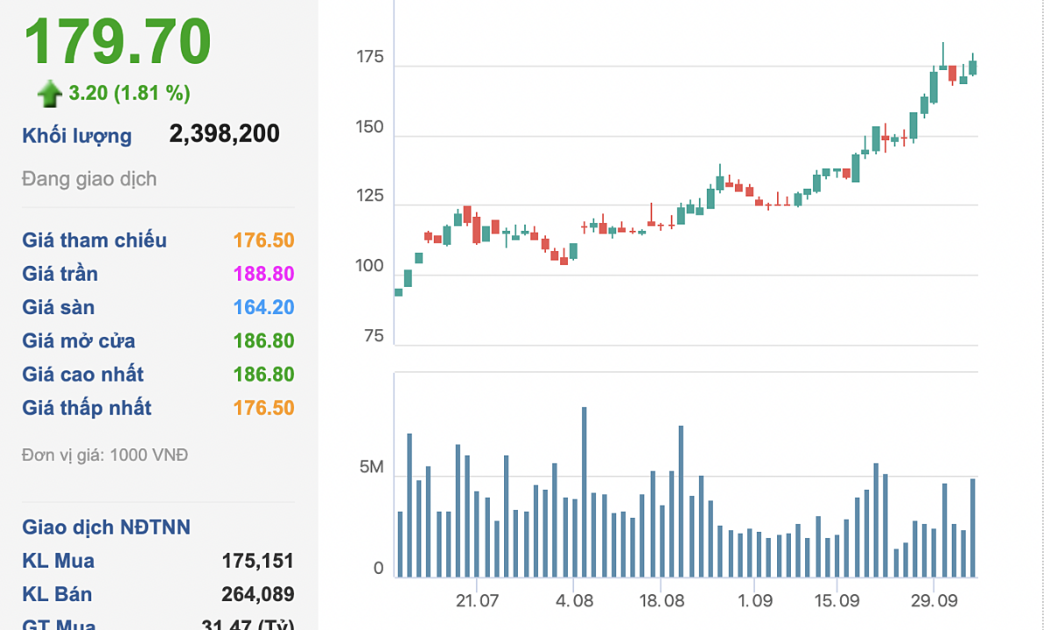Open the Giao dịch NĐTNN section heading
The height and width of the screenshot is (630, 1050).
(106, 527)
